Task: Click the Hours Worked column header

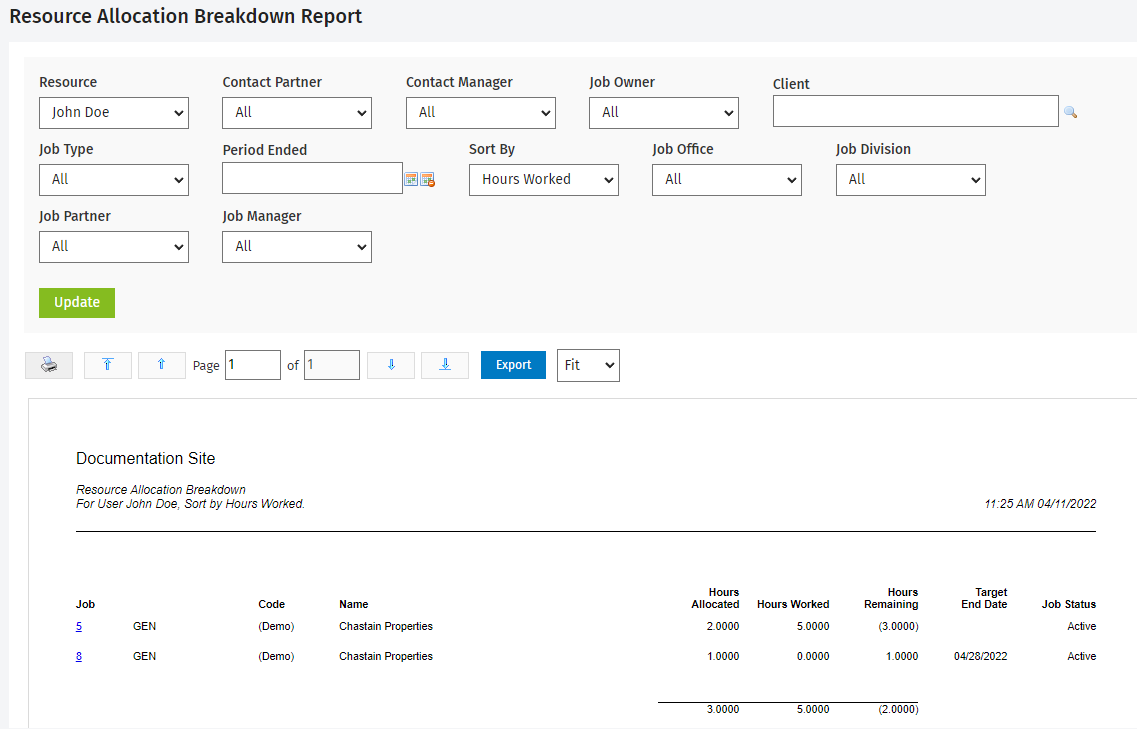Action: (x=793, y=604)
